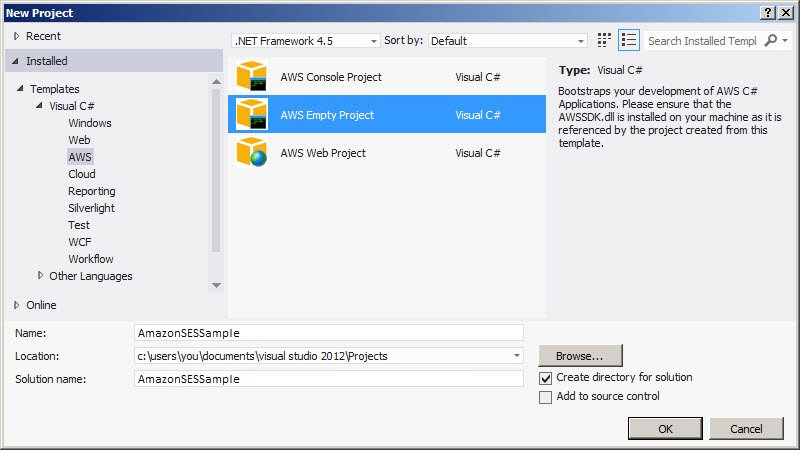This screenshot has height=450, width=800.
Task: Select the AWS template category
Action: 80,157
